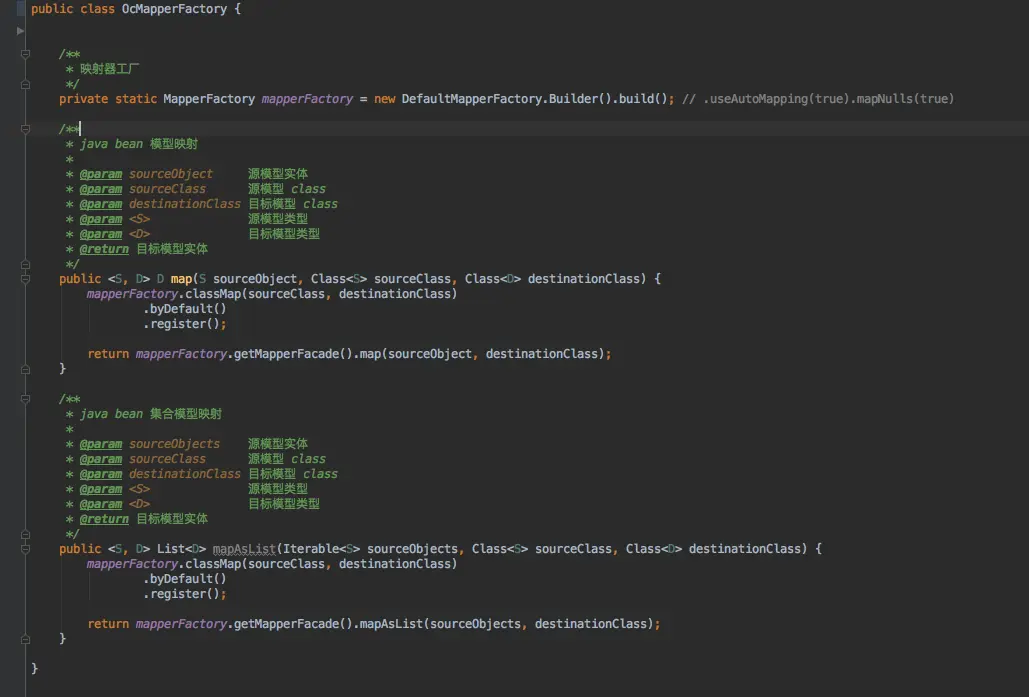Click the commented-out .useAutoMapping(true) text
The height and width of the screenshot is (697, 1029).
pos(777,99)
